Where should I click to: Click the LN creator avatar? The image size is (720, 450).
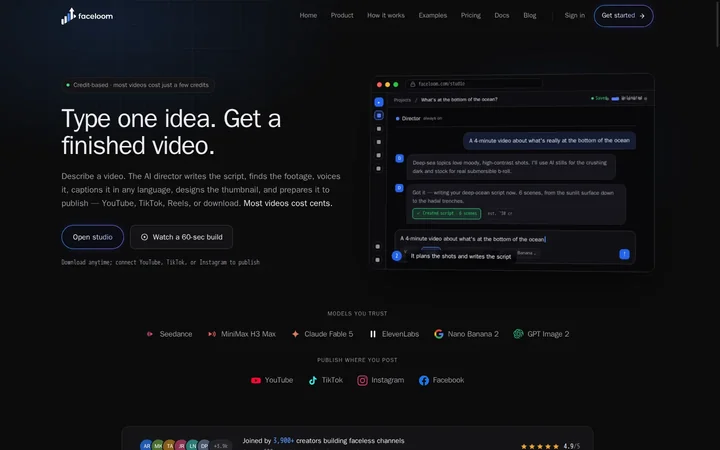(192, 445)
